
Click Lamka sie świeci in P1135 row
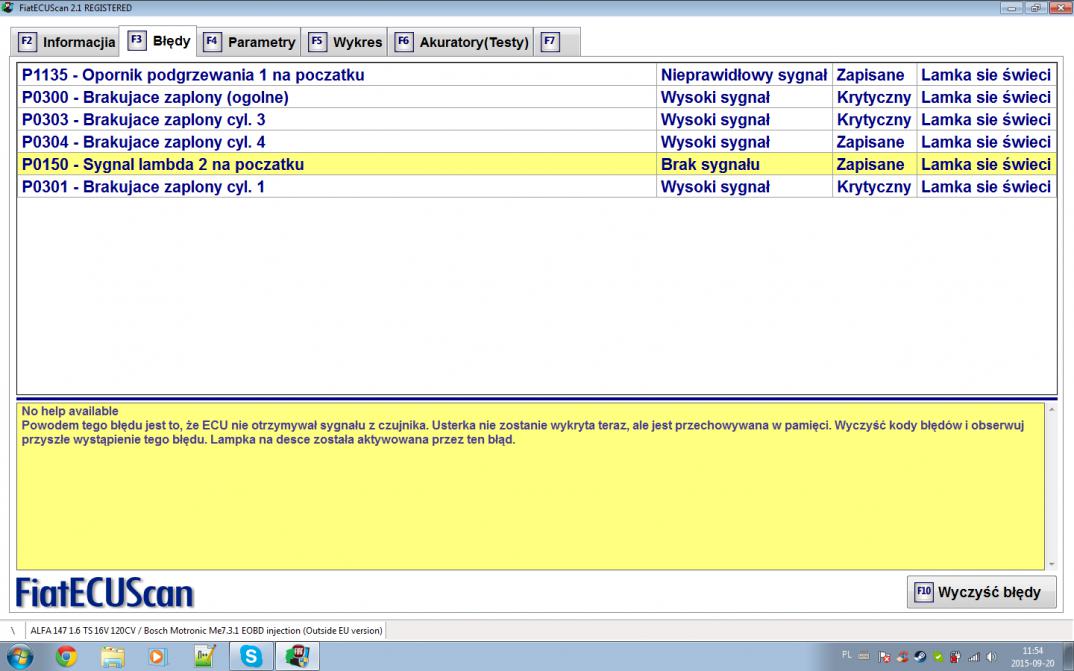pos(986,75)
